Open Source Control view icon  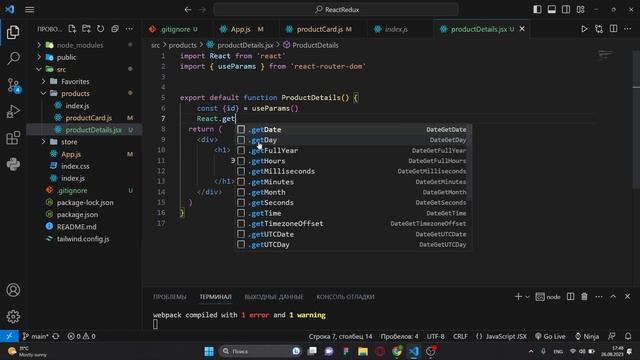[x=13, y=85]
